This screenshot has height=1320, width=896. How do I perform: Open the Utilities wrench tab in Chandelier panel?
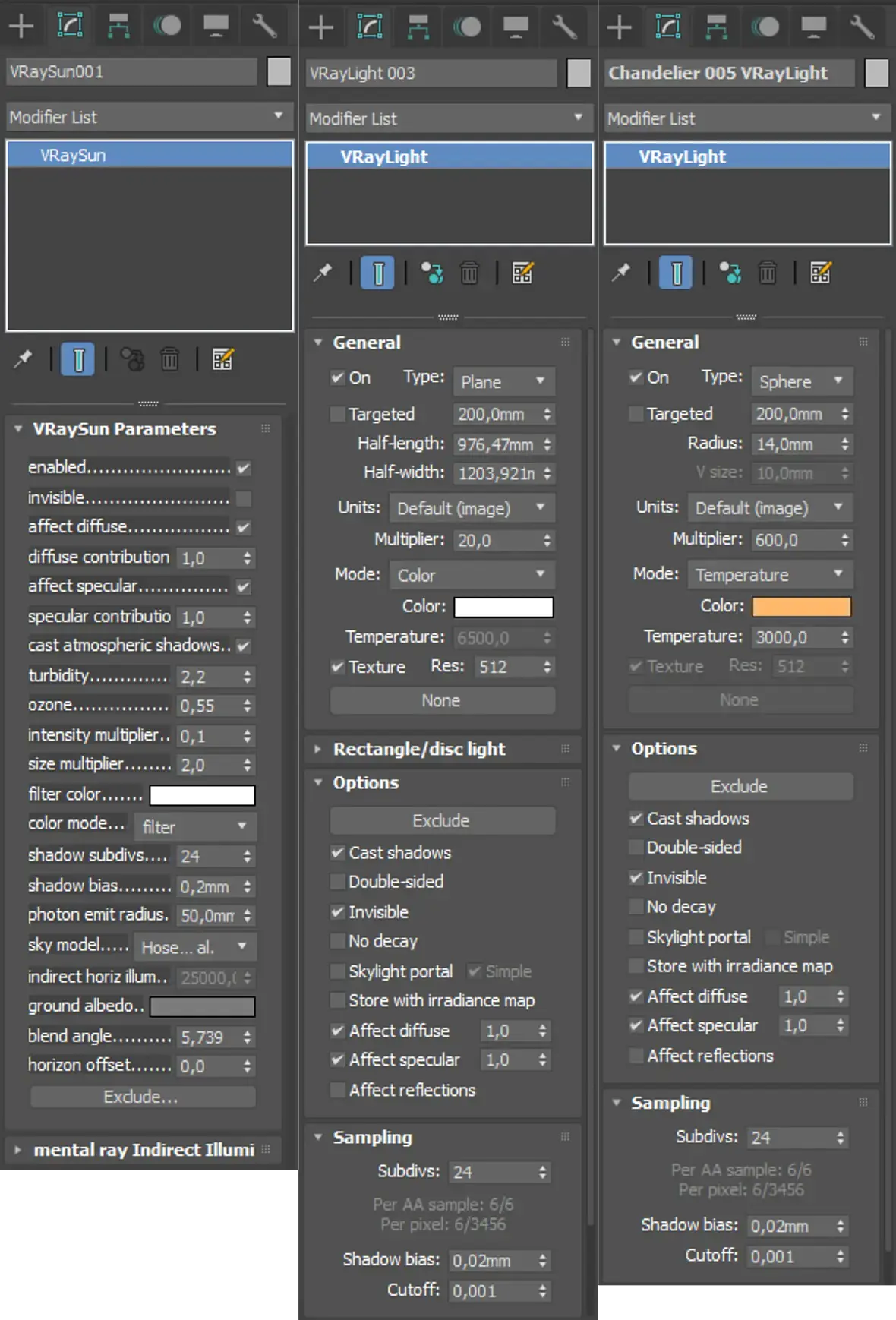point(862,27)
